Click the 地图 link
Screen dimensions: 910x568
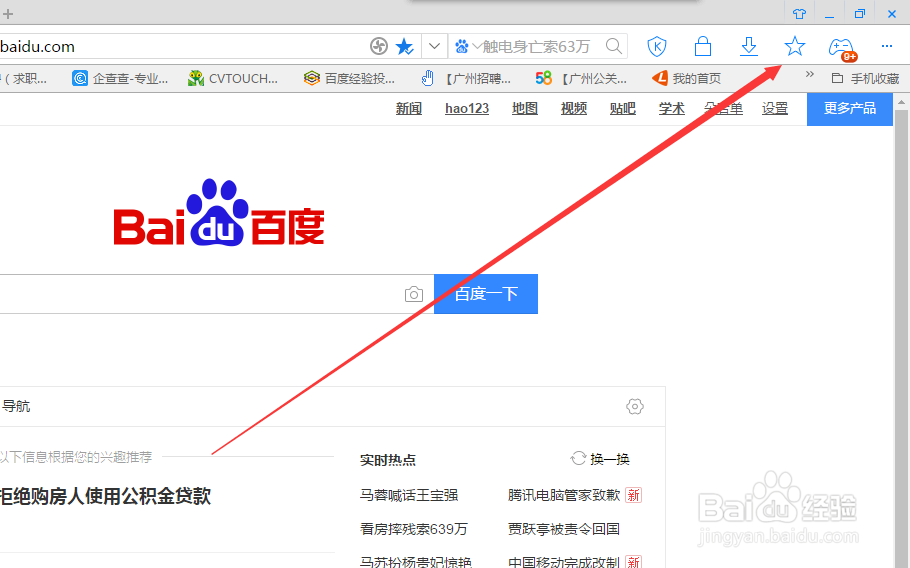coord(525,108)
